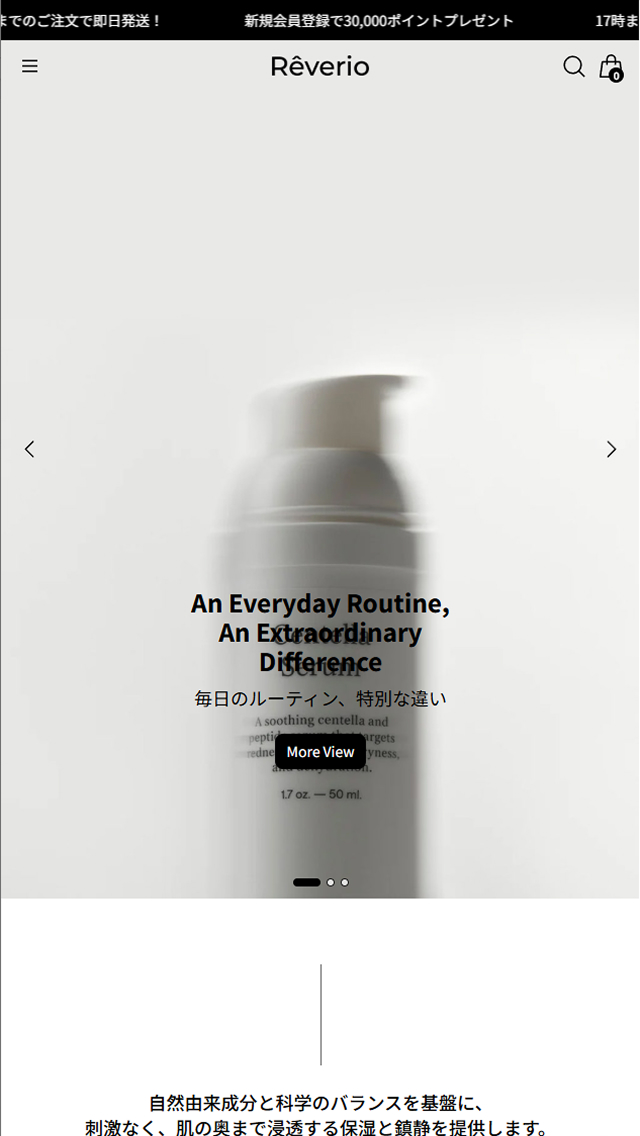
Task: Click the More View button
Action: (x=320, y=752)
